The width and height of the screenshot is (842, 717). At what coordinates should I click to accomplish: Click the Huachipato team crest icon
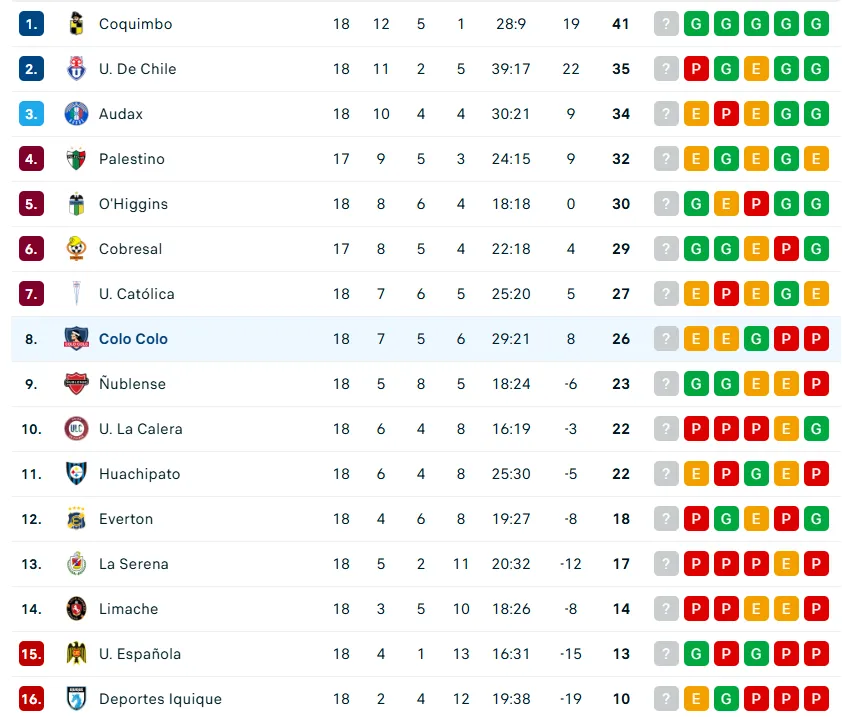pyautogui.click(x=76, y=474)
